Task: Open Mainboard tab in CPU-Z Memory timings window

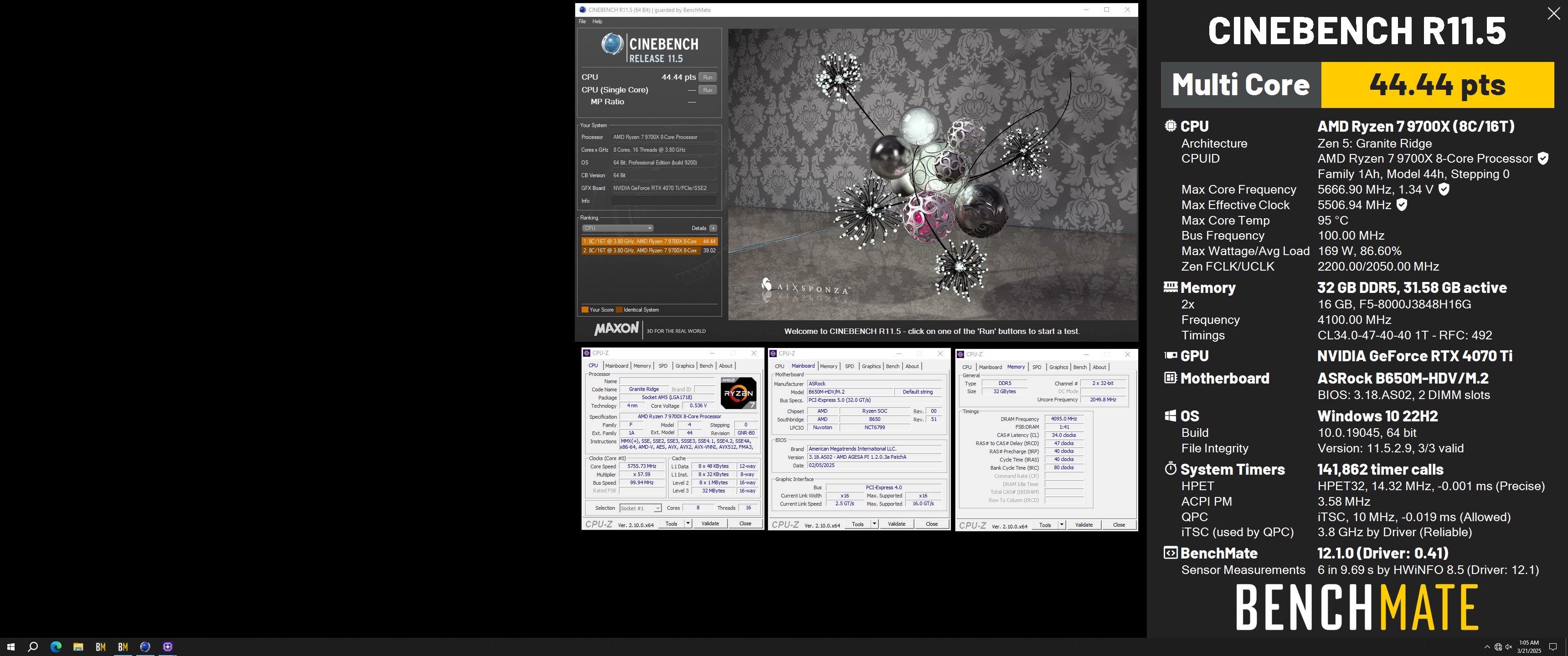Action: tap(990, 367)
